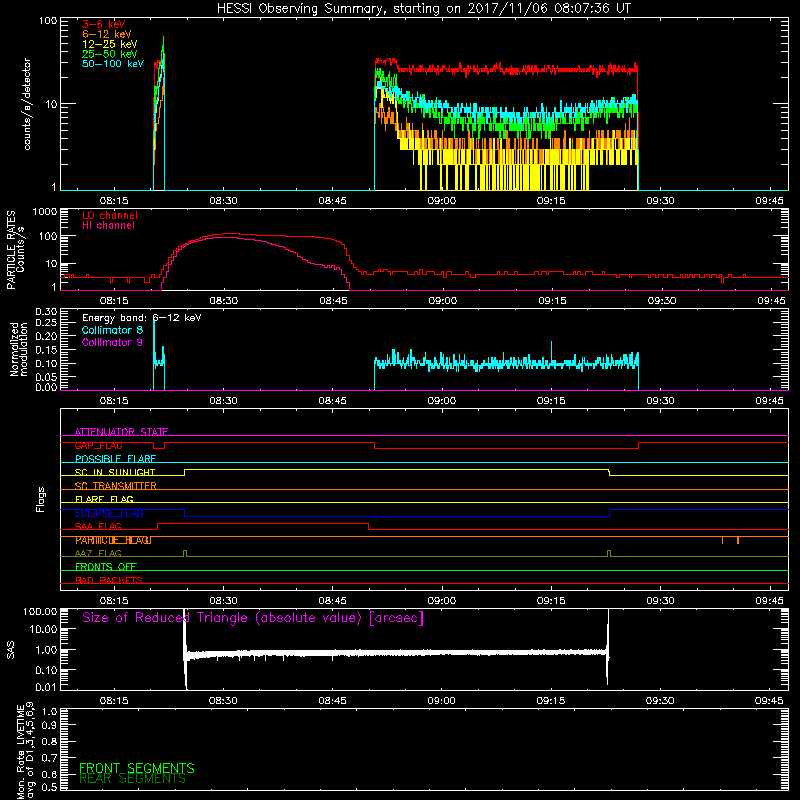Click the Mon. Rate LIVETIME axis label
Image resolution: width=800 pixels, height=800 pixels.
pyautogui.click(x=25, y=751)
